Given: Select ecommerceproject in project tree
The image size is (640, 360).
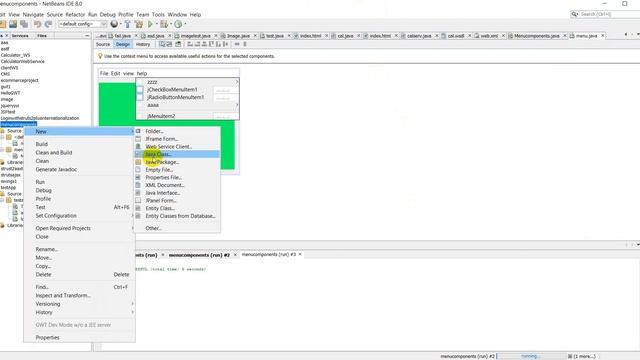Looking at the screenshot, I should [20, 80].
